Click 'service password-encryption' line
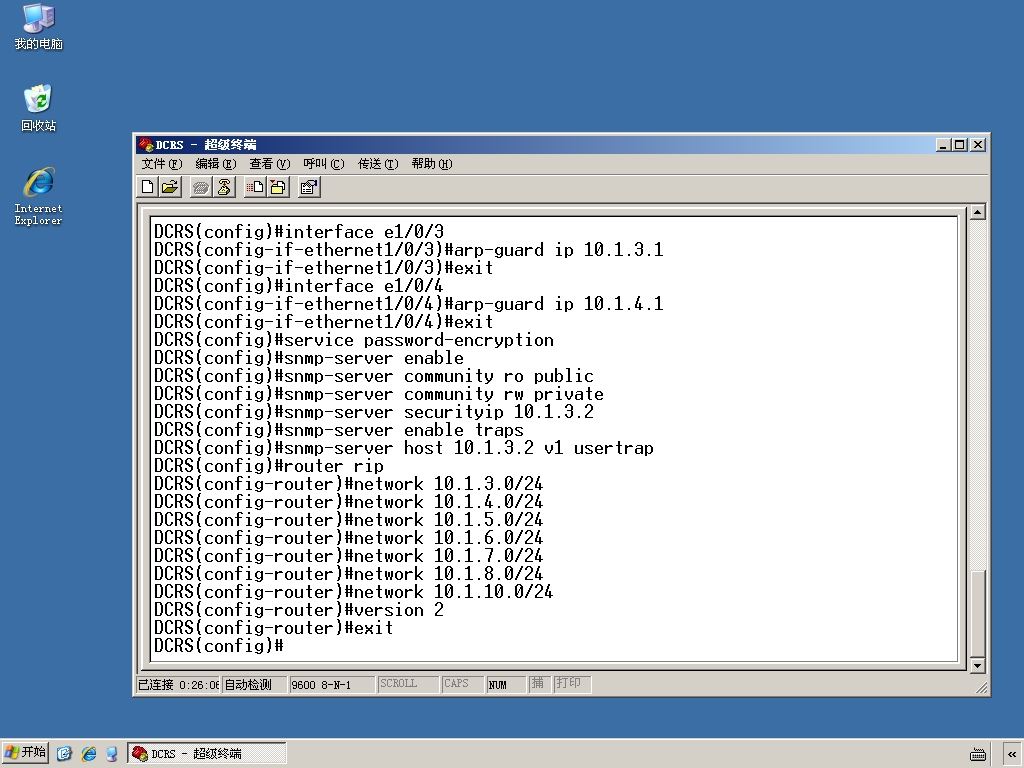Image resolution: width=1024 pixels, height=768 pixels. [353, 340]
